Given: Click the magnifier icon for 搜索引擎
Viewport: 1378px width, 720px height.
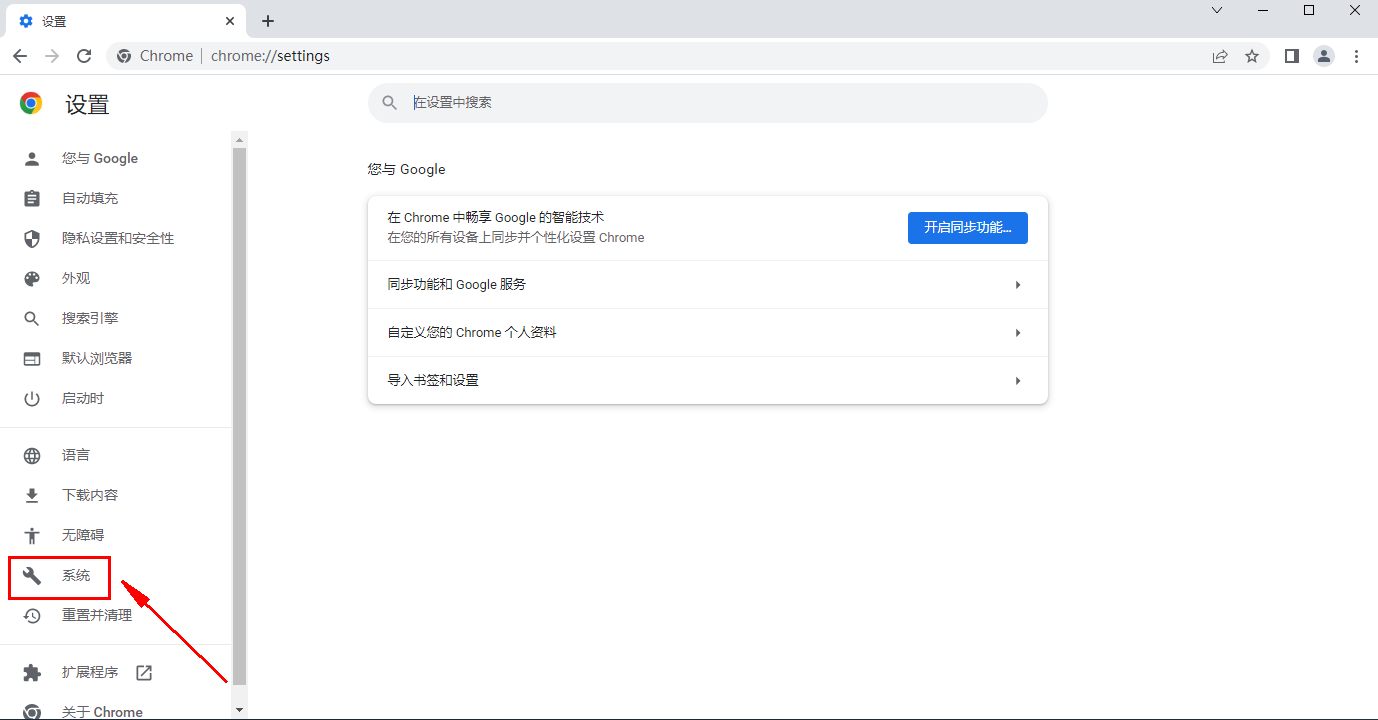Looking at the screenshot, I should [32, 318].
